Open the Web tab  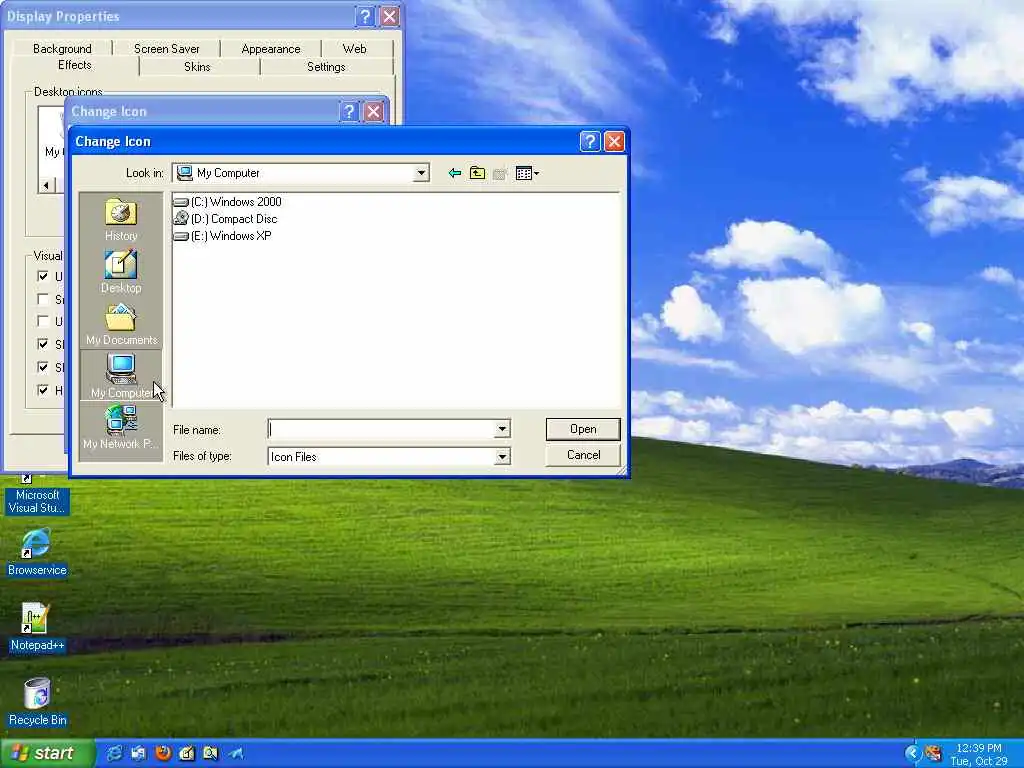pyautogui.click(x=355, y=49)
